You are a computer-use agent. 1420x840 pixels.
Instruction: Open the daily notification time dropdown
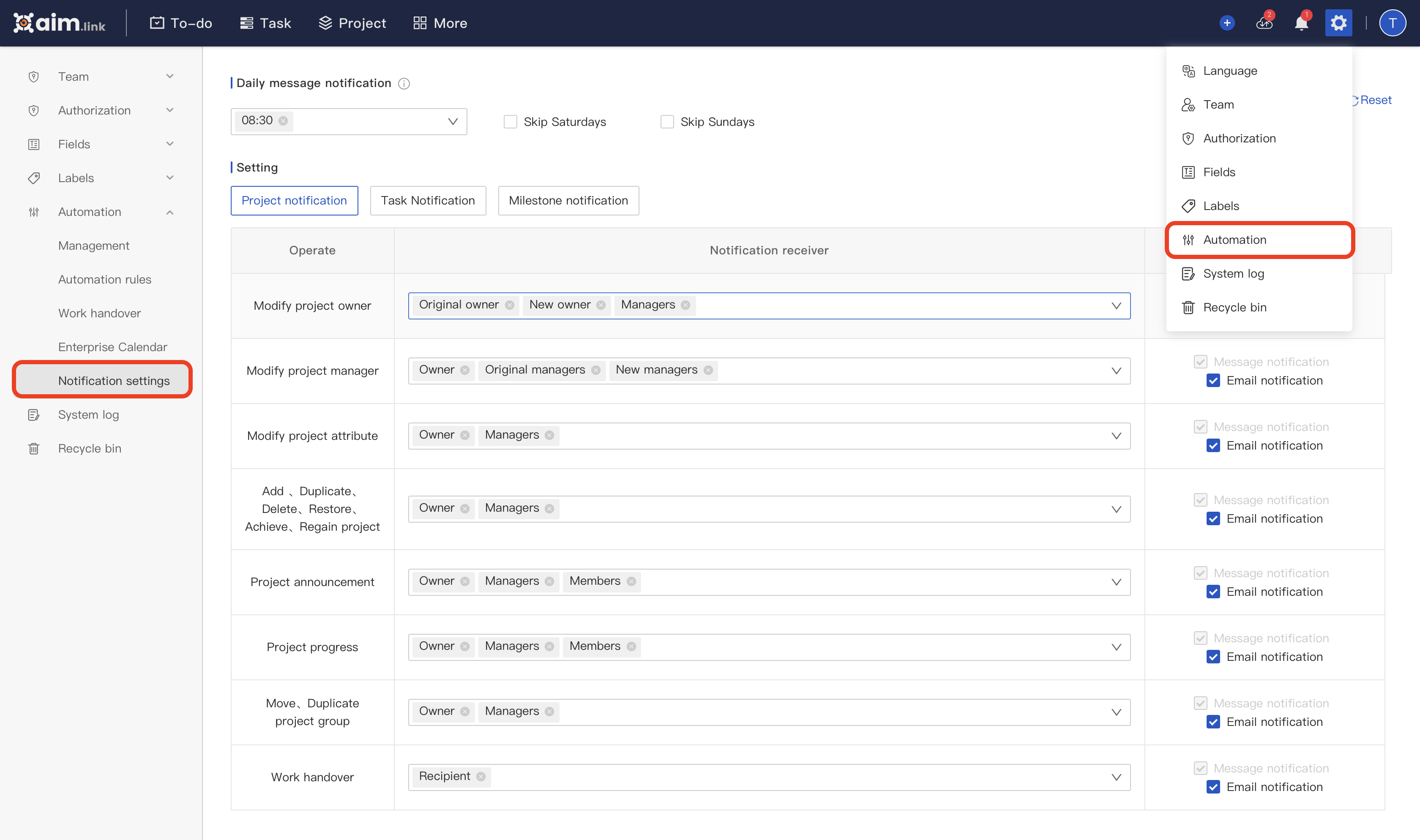pos(452,122)
